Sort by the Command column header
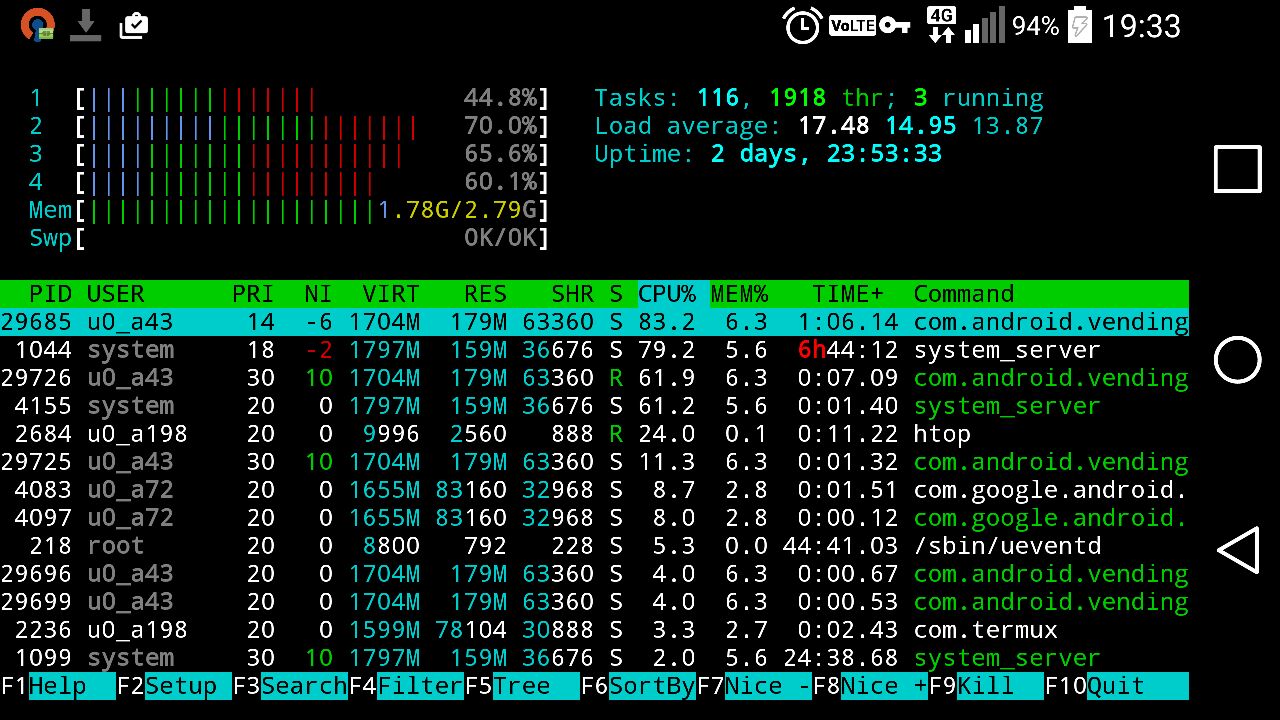Screen dimensions: 1280x720 coord(964,294)
